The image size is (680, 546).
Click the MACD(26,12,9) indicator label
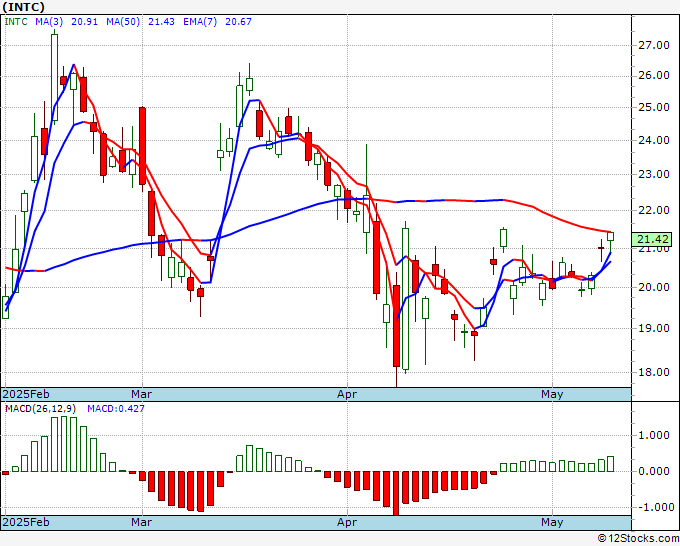coord(41,409)
